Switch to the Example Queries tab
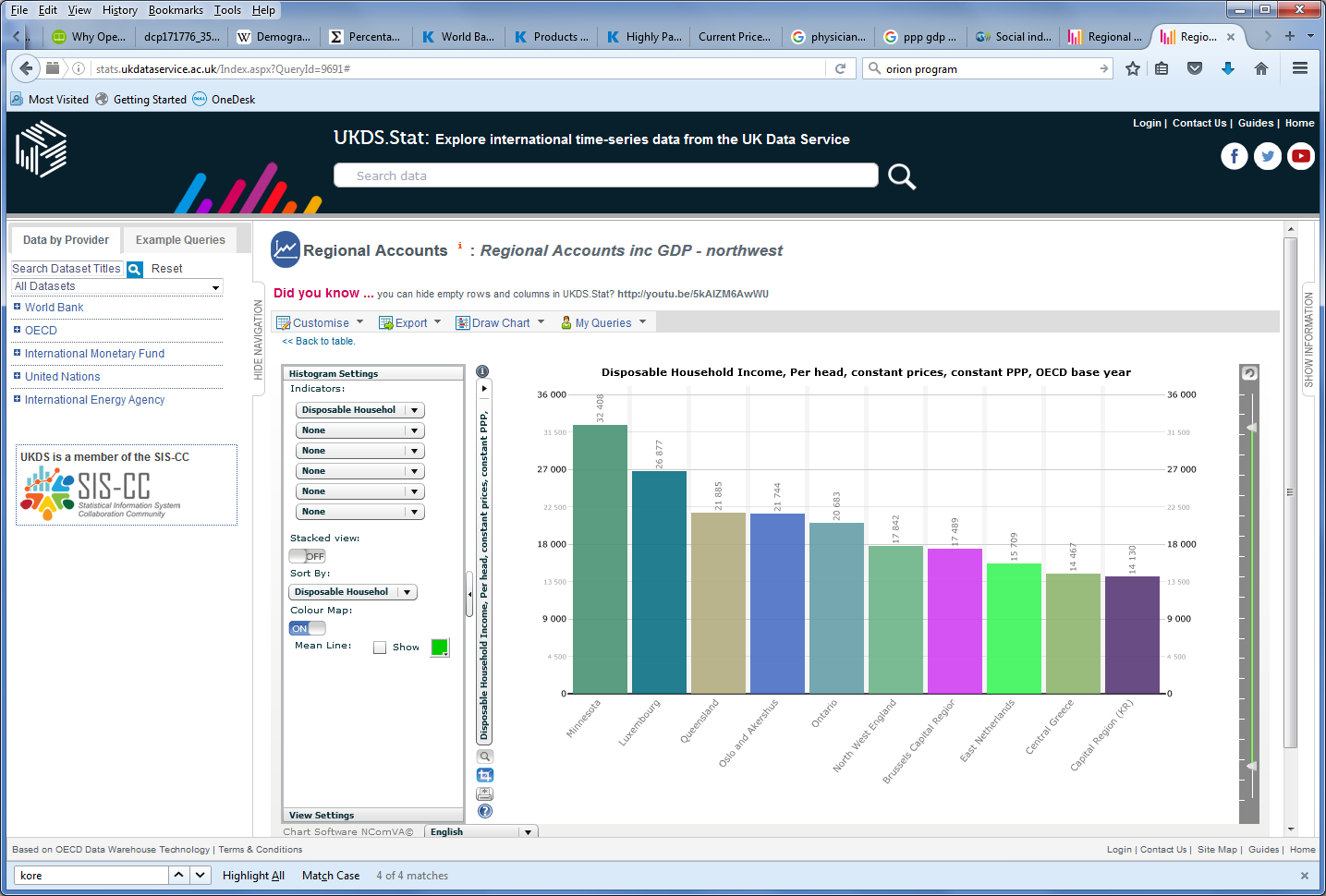The width and height of the screenshot is (1326, 896). pyautogui.click(x=179, y=239)
